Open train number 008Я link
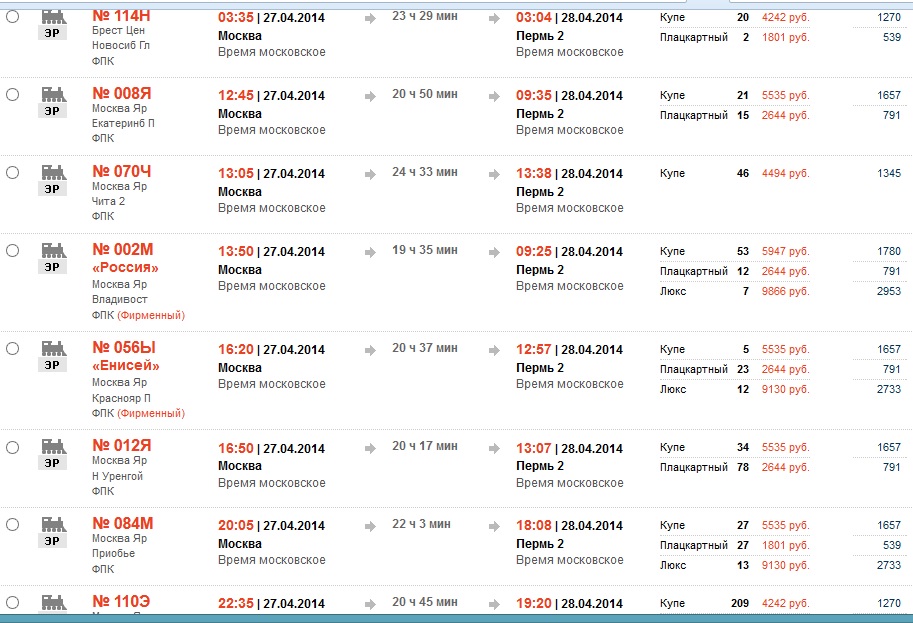 pyautogui.click(x=121, y=93)
